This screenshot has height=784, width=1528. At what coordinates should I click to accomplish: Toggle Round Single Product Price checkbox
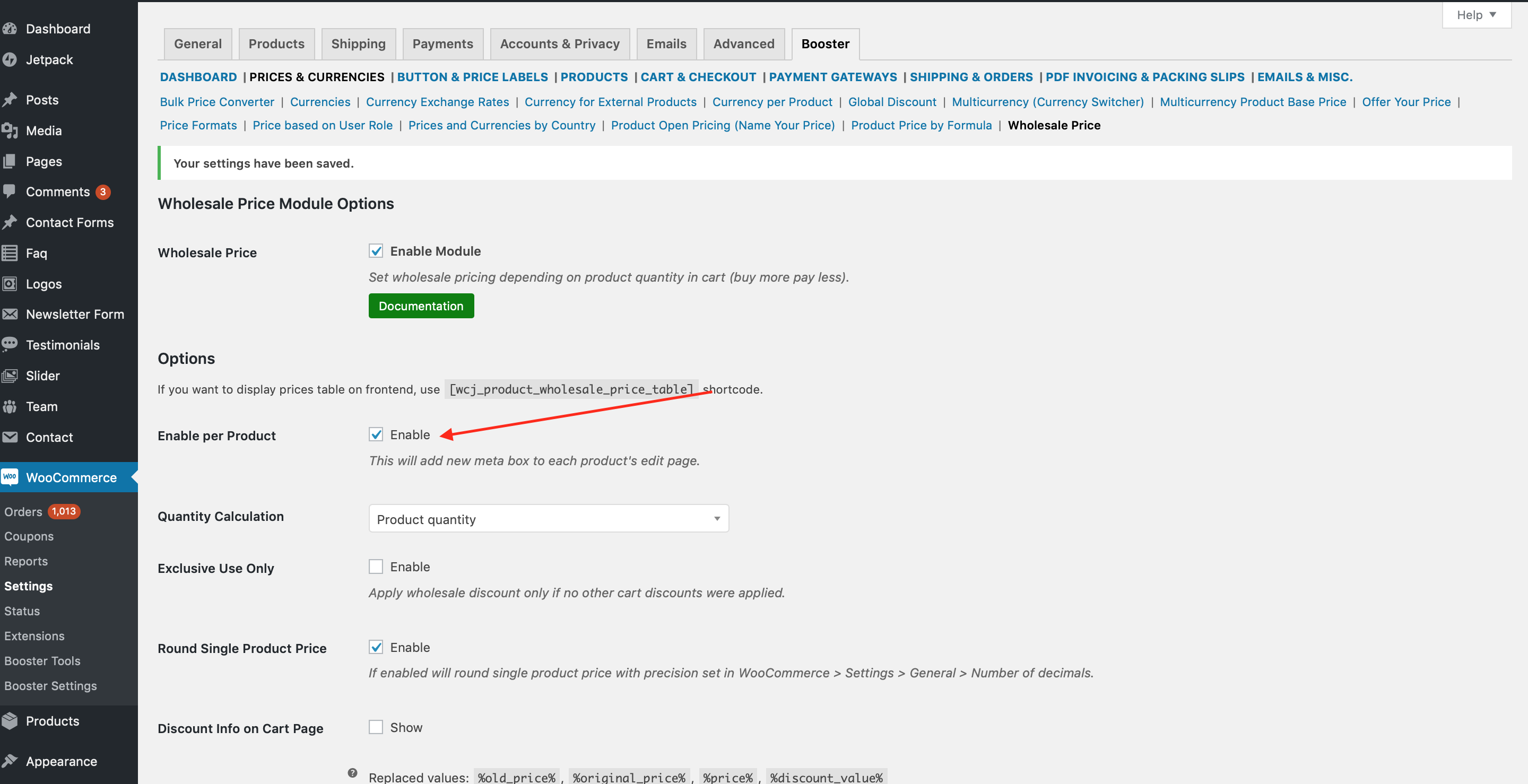point(376,647)
